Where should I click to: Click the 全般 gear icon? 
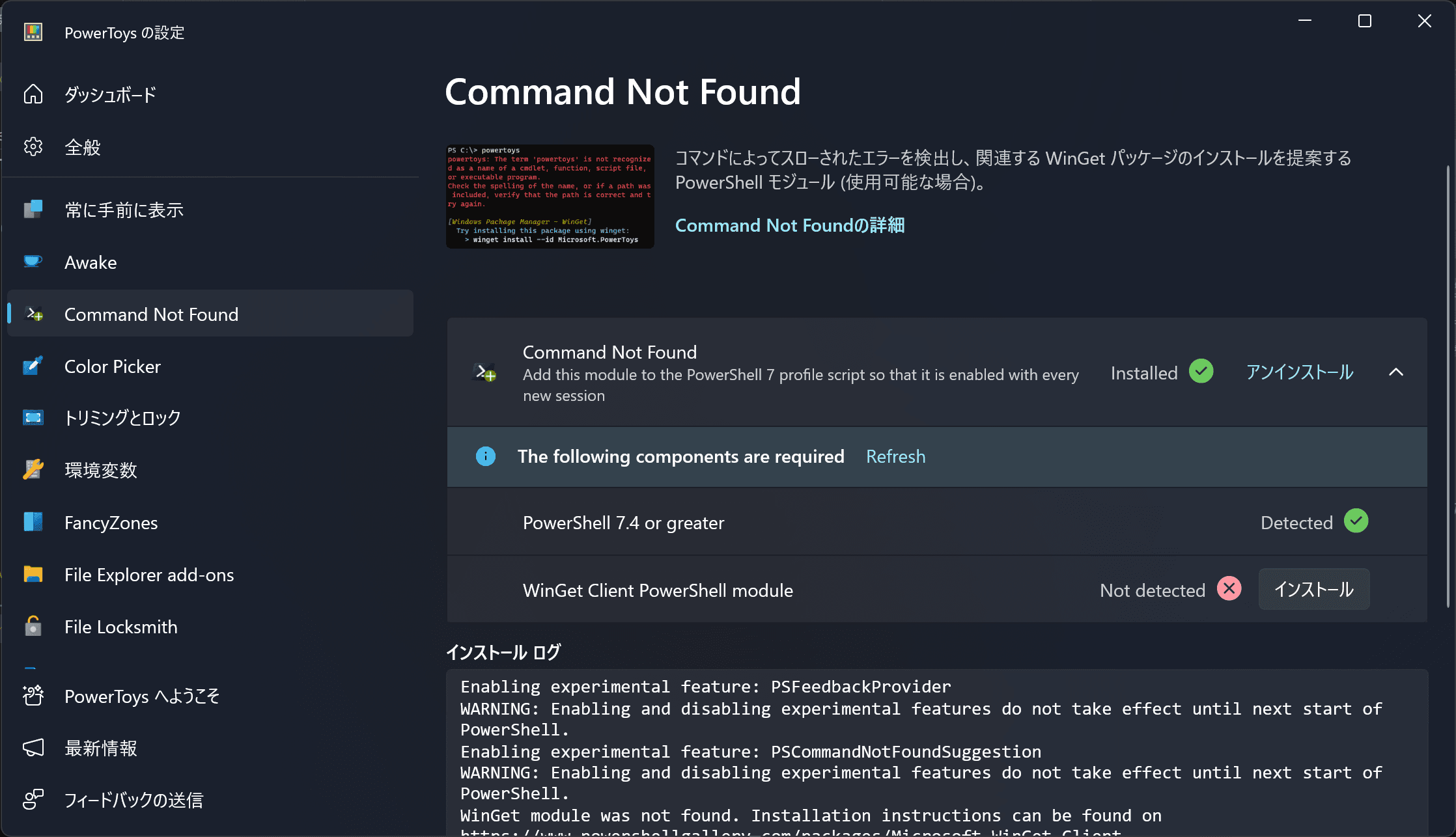click(x=33, y=147)
